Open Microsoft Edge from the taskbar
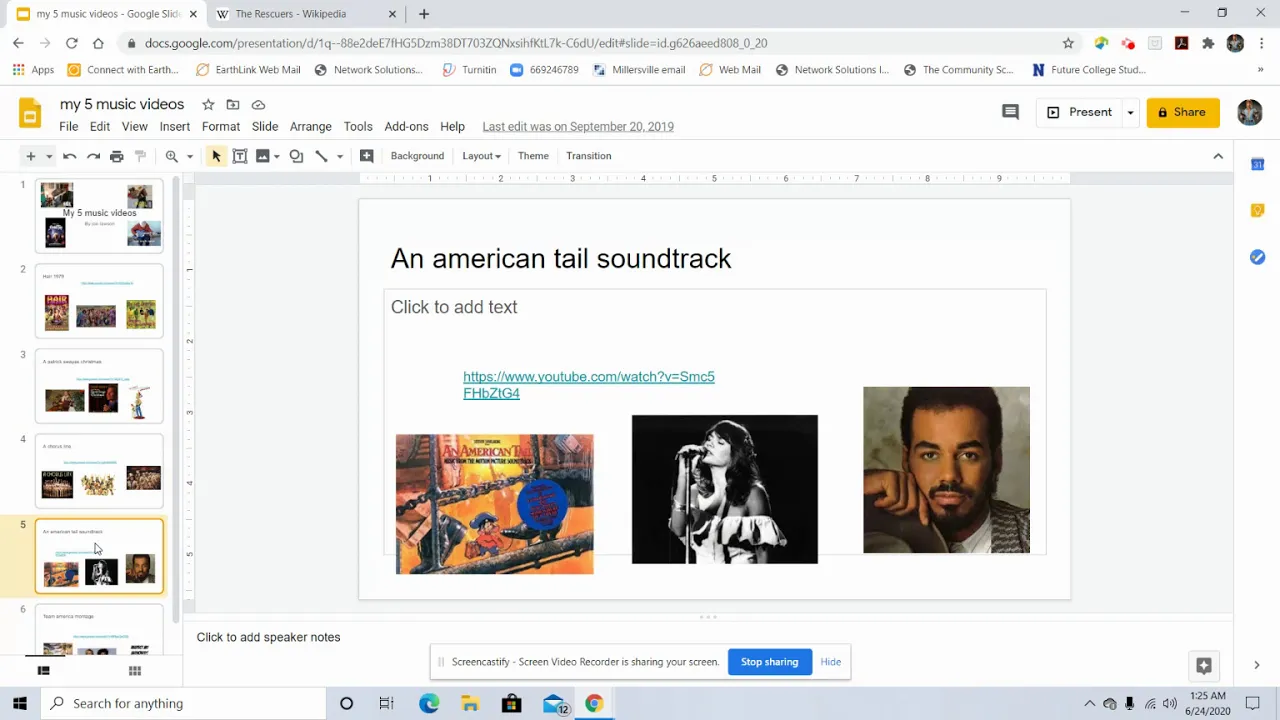Viewport: 1280px width, 720px height. coord(429,704)
